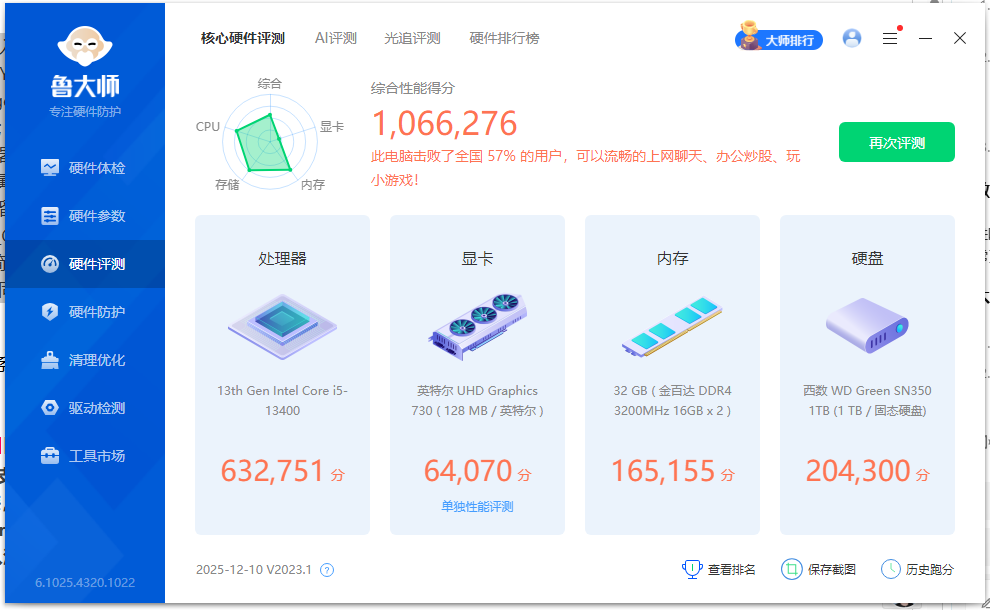Click the 查看排名 ranking trophy icon
The height and width of the screenshot is (610, 990).
691,568
